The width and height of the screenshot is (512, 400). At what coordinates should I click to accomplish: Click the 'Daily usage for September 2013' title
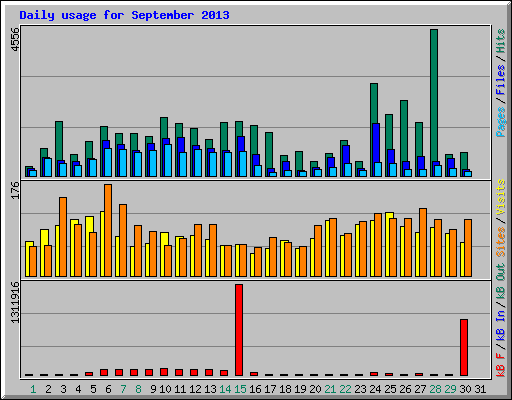coord(124,15)
